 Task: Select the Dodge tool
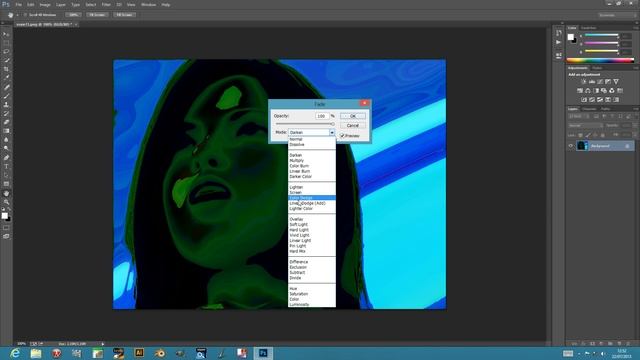point(6,148)
